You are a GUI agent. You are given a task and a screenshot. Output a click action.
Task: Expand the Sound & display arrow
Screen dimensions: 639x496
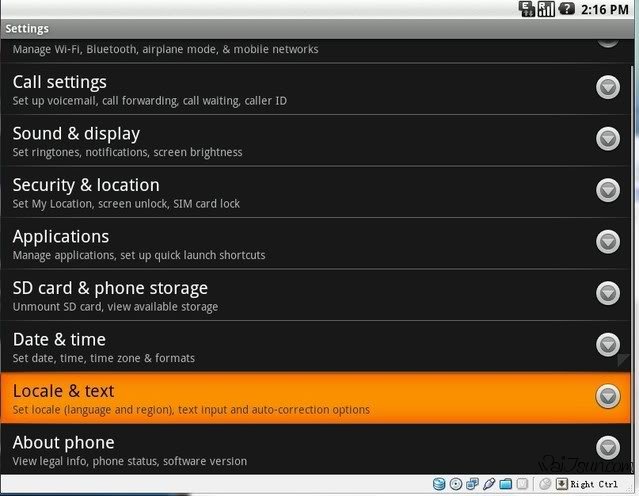point(608,139)
